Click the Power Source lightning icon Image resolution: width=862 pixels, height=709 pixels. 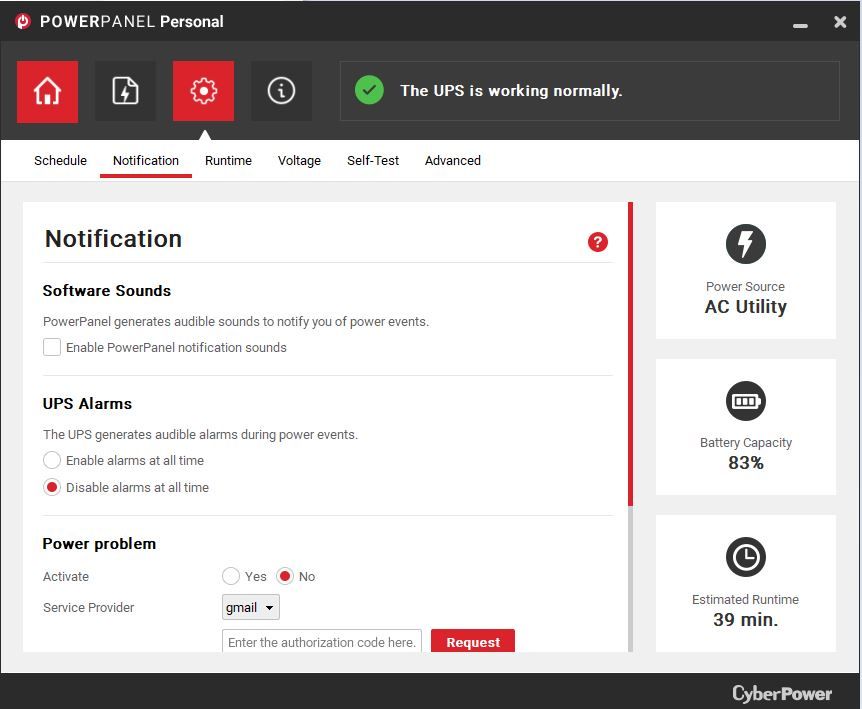(x=745, y=244)
